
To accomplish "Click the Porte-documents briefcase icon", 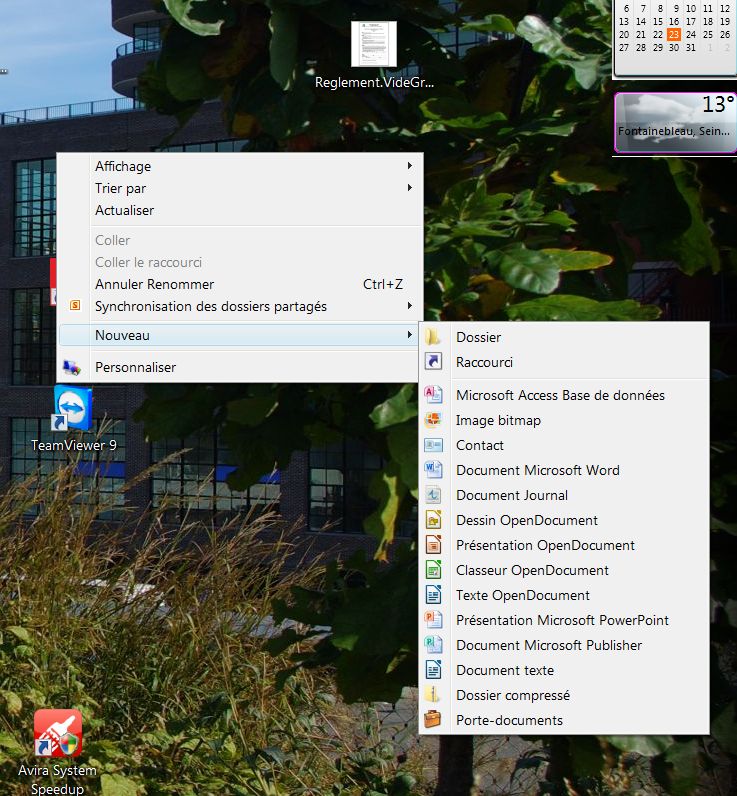I will pos(433,720).
